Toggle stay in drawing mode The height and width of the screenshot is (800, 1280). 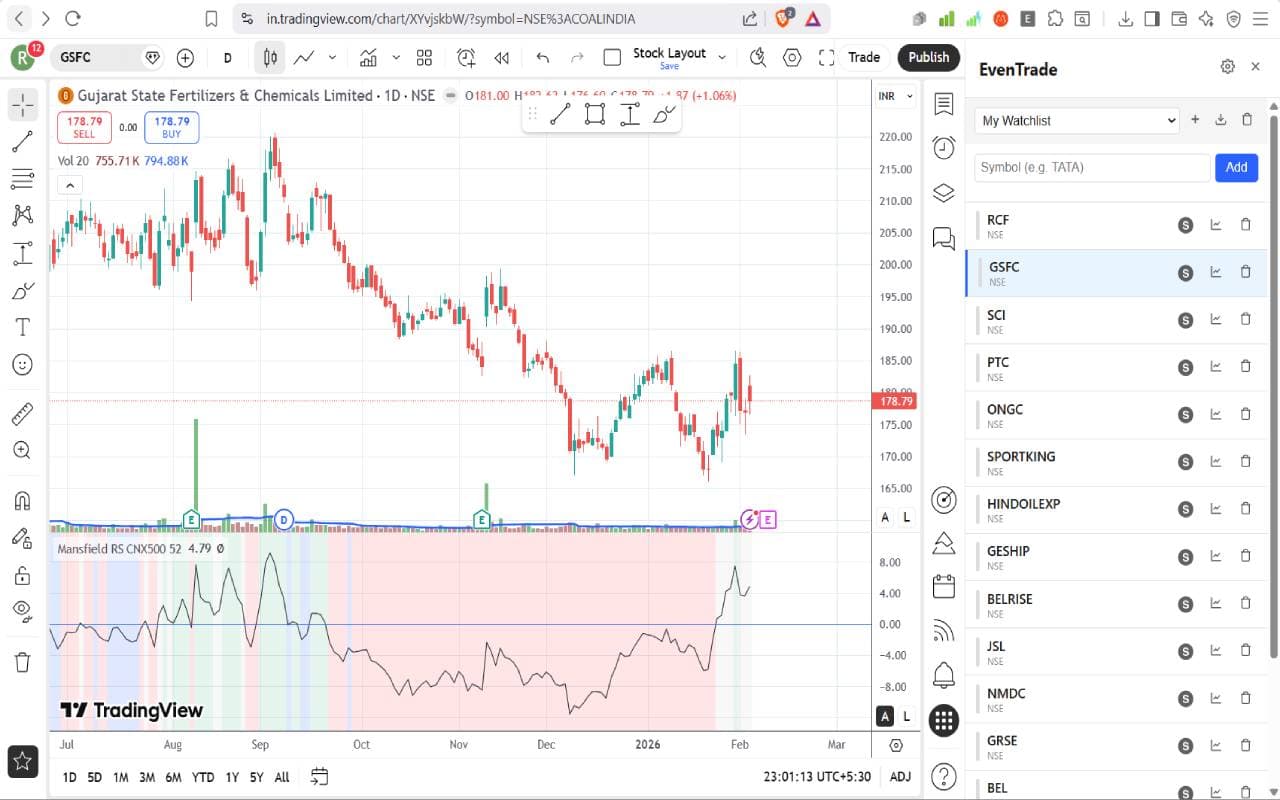coord(22,538)
